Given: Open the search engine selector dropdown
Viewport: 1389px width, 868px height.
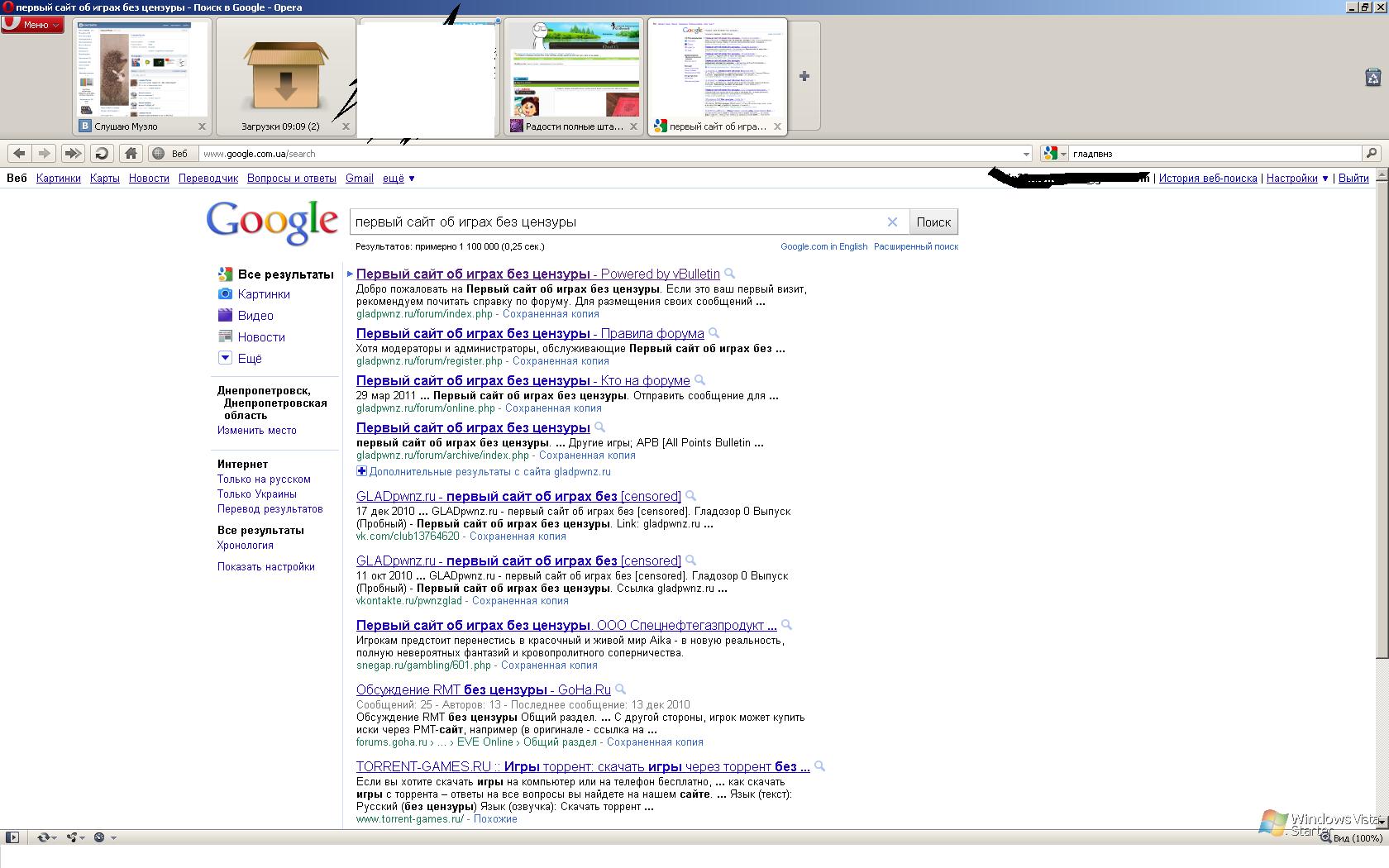Looking at the screenshot, I should 1063,154.
